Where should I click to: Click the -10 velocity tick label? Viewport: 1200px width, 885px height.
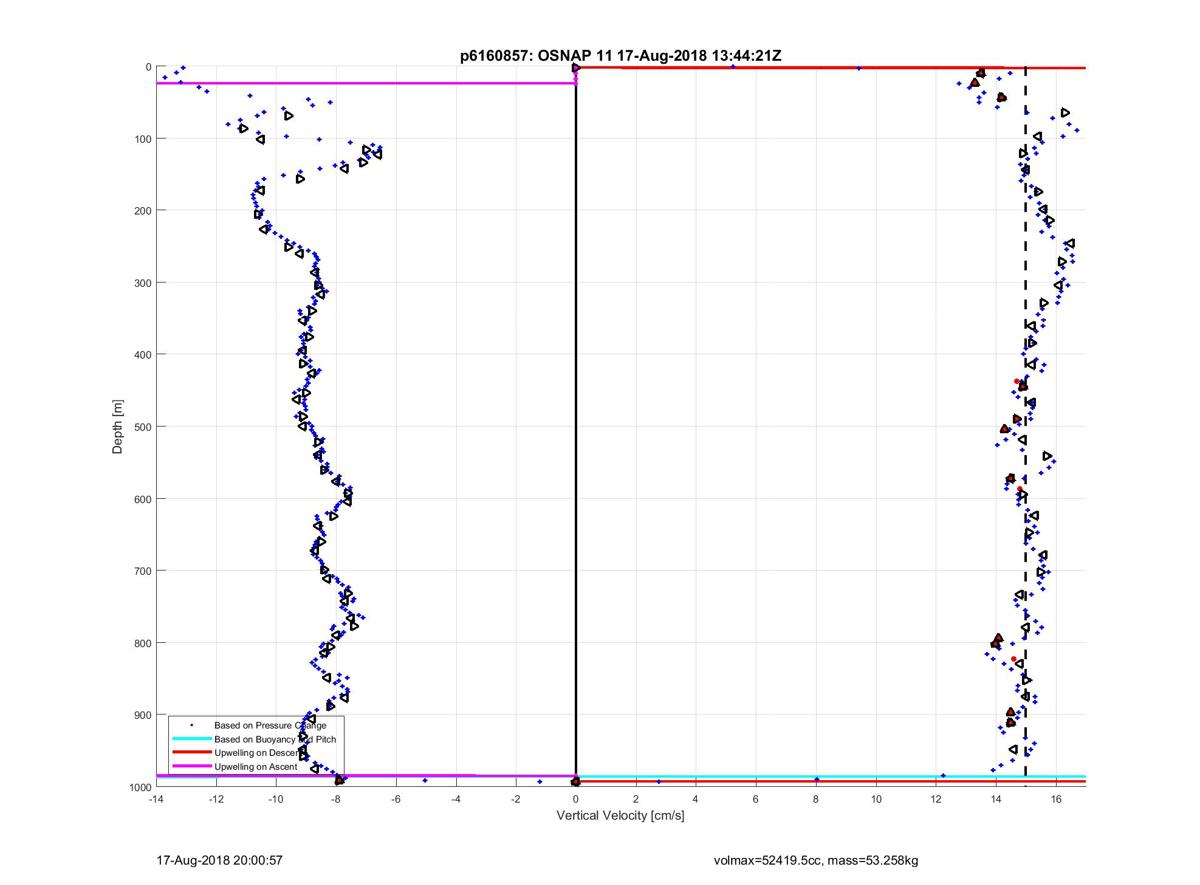[275, 799]
